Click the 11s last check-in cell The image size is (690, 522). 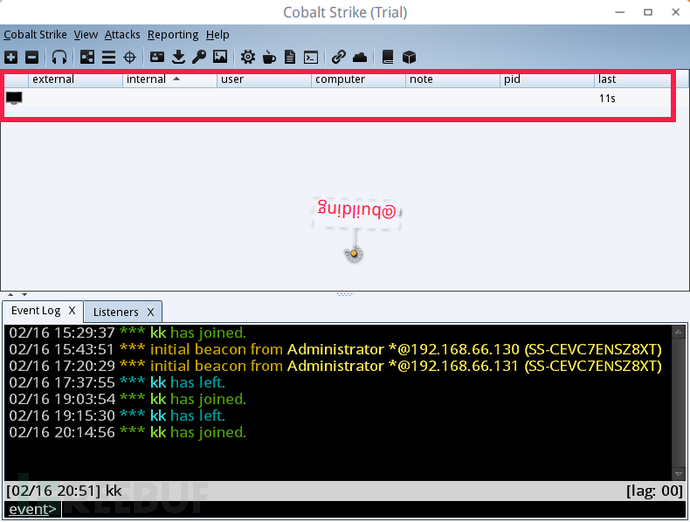pos(607,98)
